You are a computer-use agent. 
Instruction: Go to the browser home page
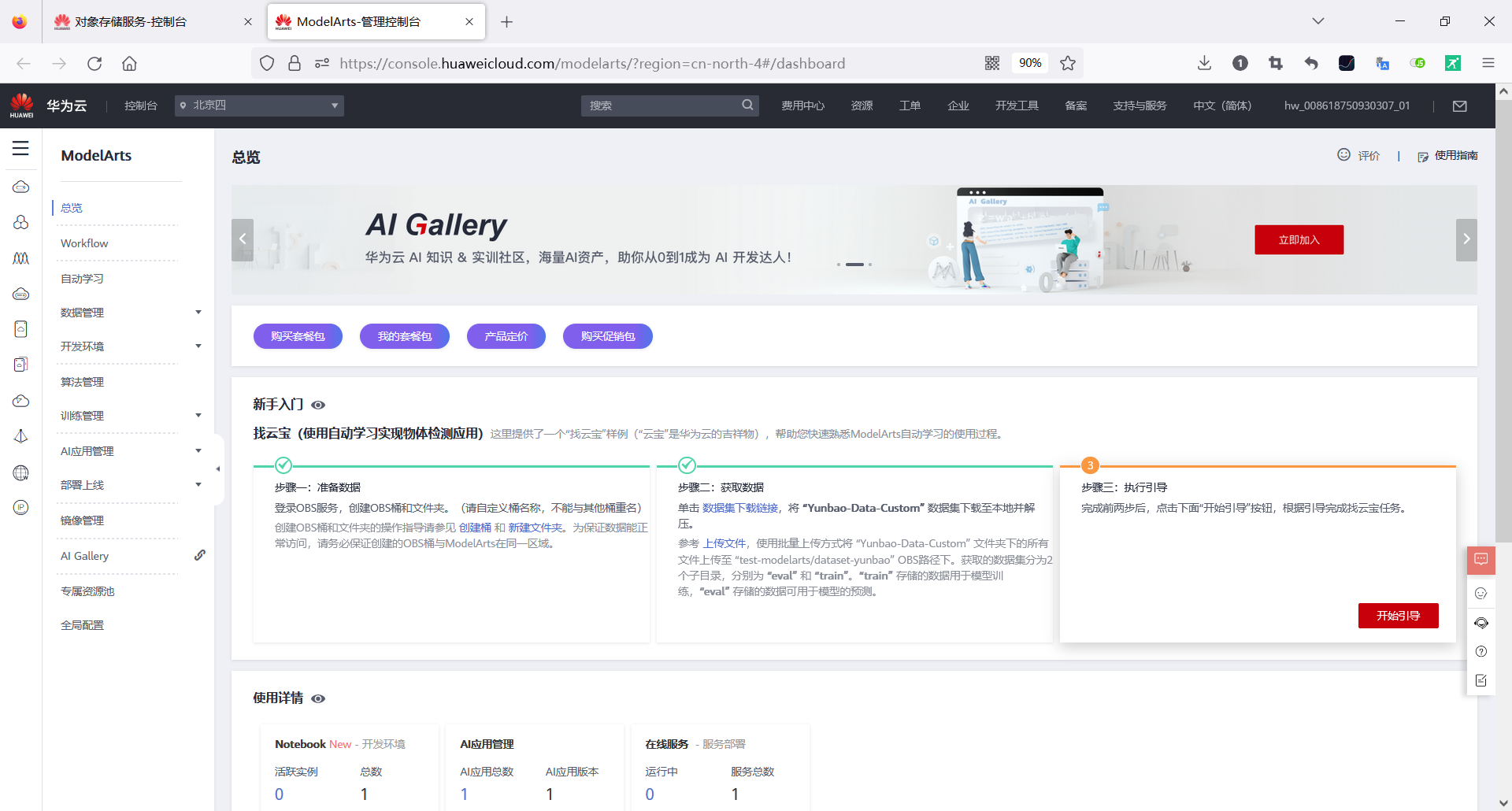click(129, 63)
